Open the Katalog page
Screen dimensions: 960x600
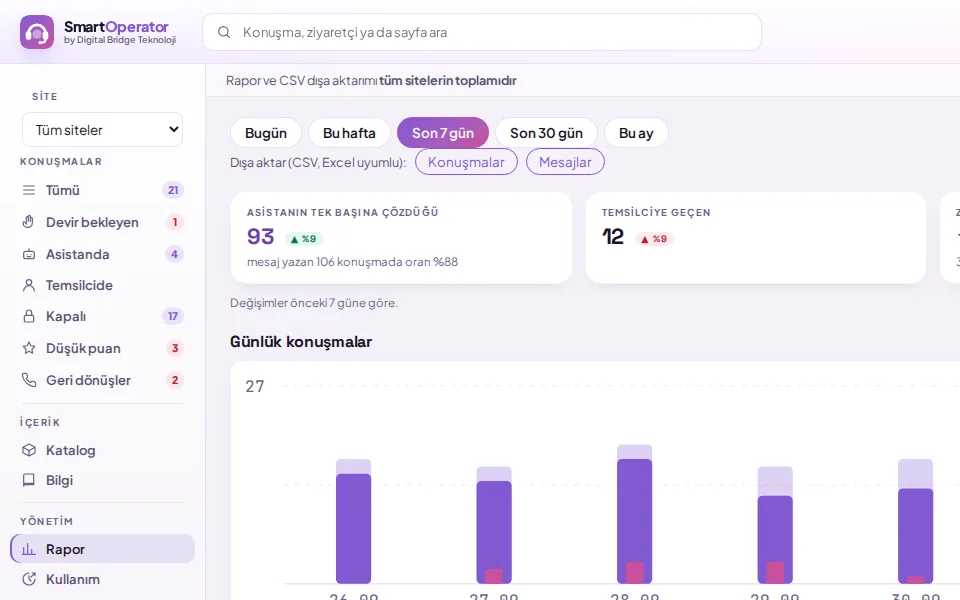(102, 450)
